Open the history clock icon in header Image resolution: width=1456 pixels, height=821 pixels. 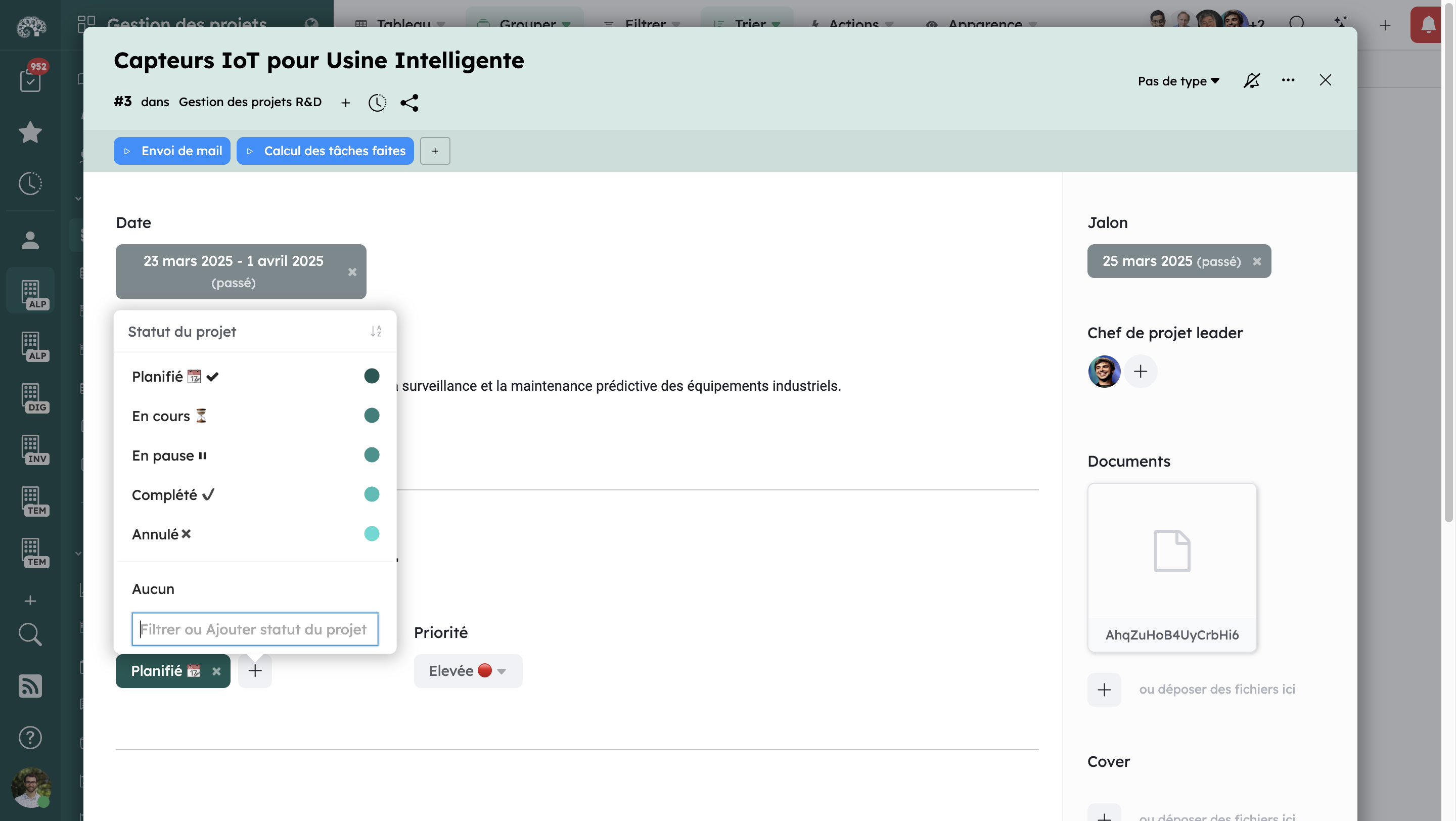click(x=377, y=102)
